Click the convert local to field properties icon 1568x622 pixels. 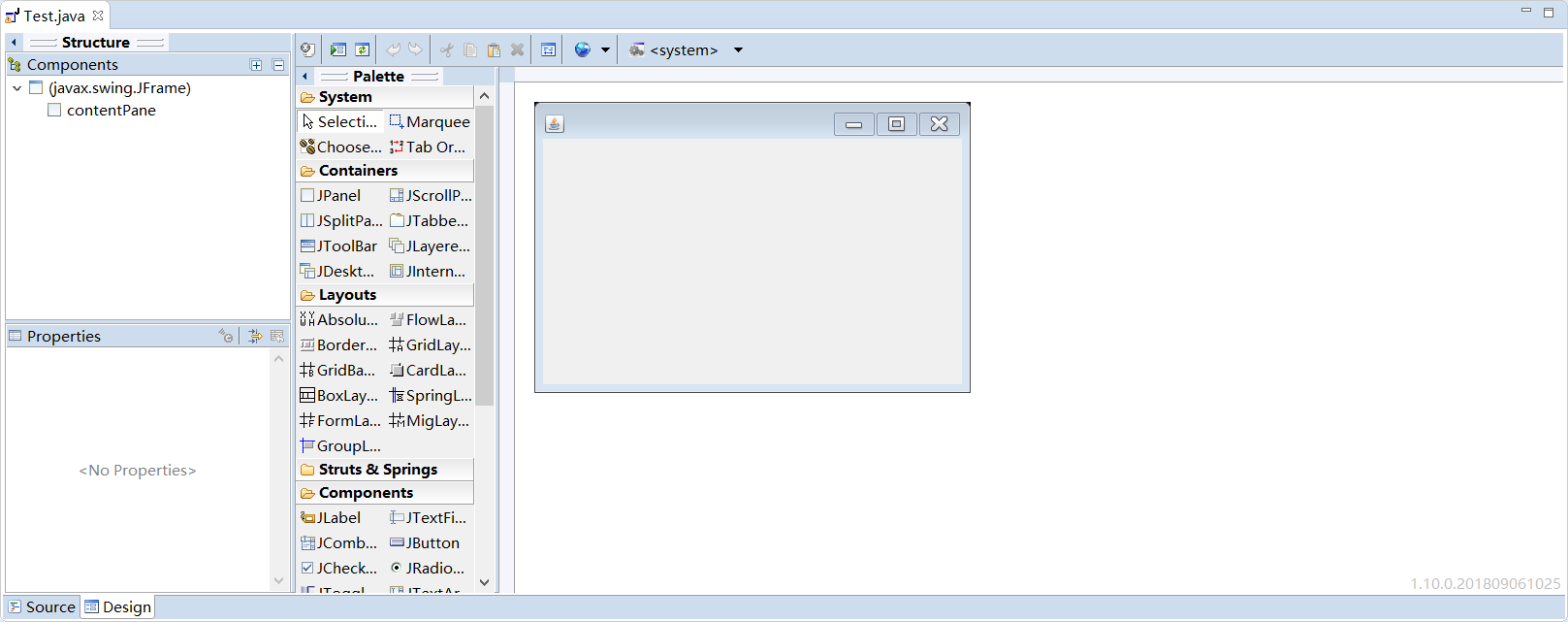tap(226, 336)
